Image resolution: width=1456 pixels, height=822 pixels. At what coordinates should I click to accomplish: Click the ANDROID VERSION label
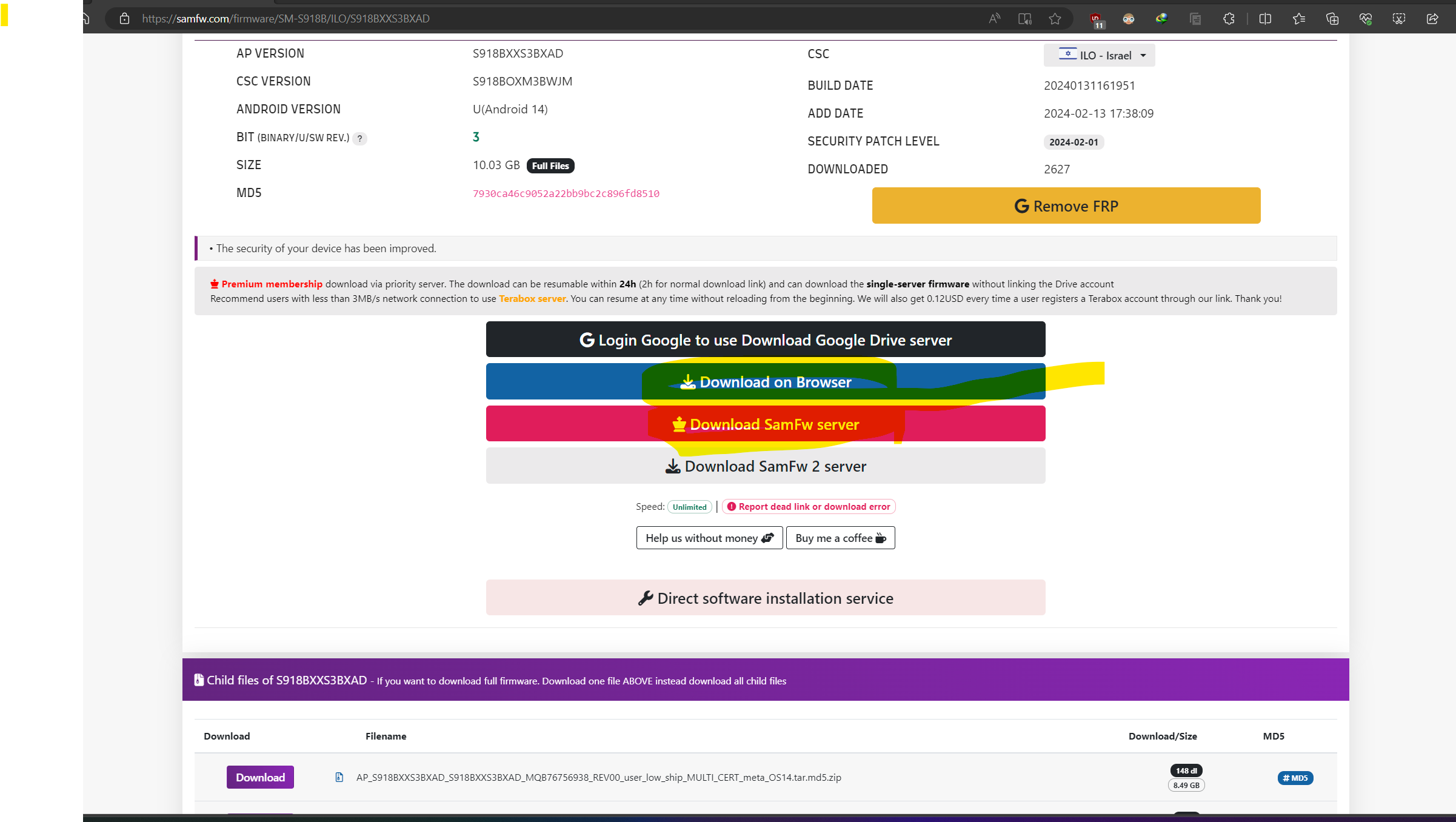(x=289, y=109)
